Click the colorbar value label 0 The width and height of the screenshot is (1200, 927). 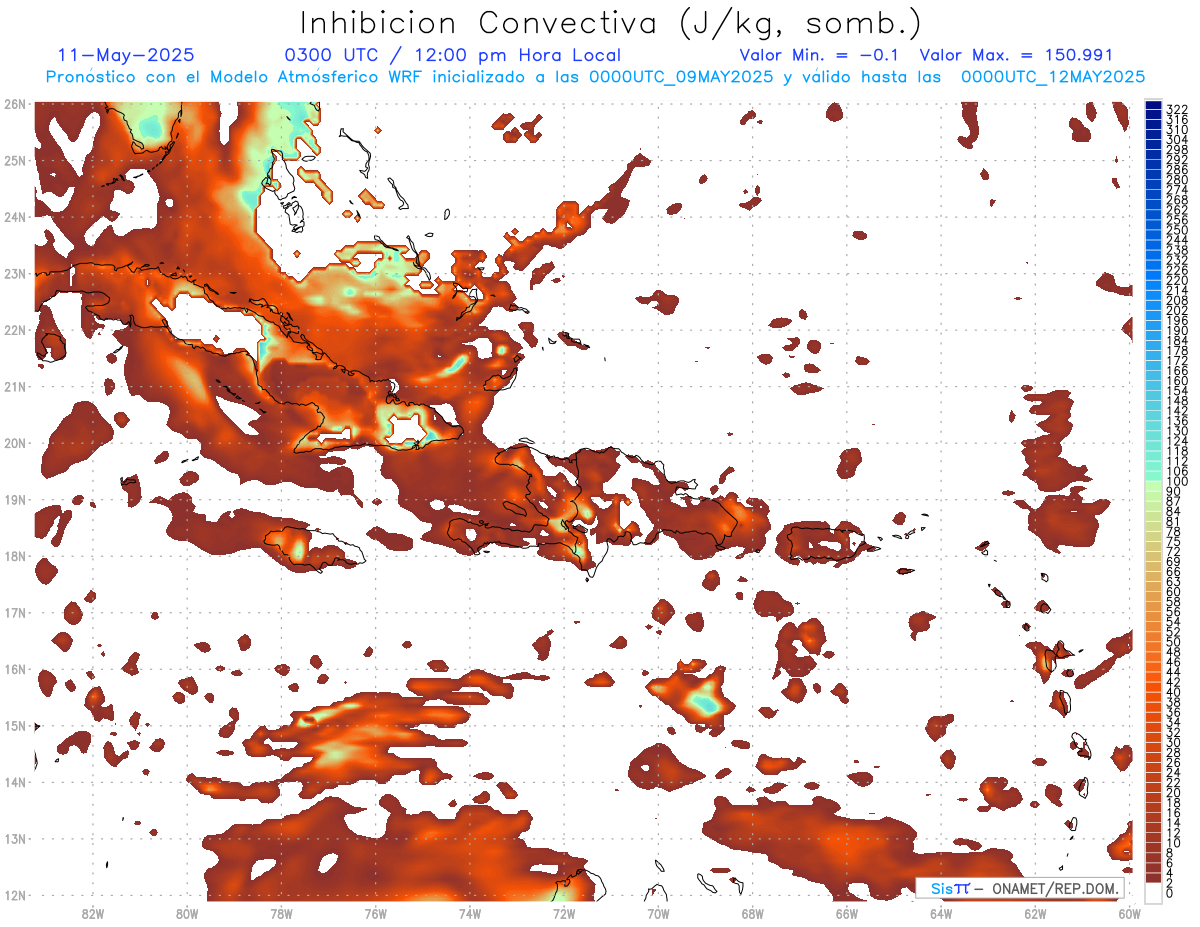point(1170,893)
